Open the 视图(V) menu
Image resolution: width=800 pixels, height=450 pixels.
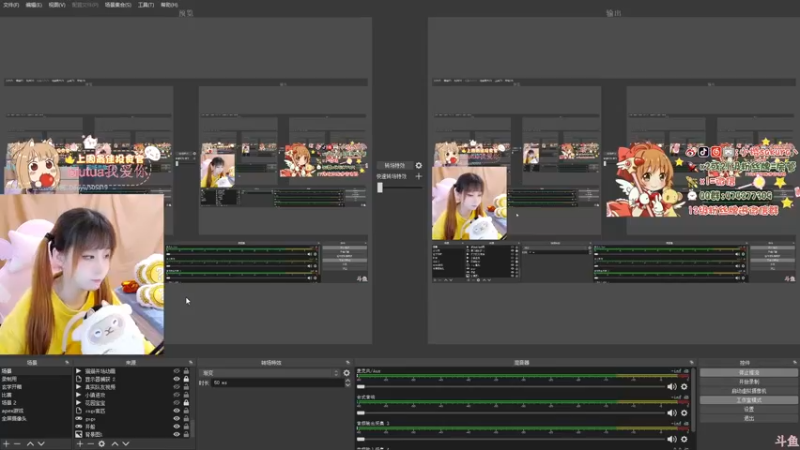click(x=57, y=5)
